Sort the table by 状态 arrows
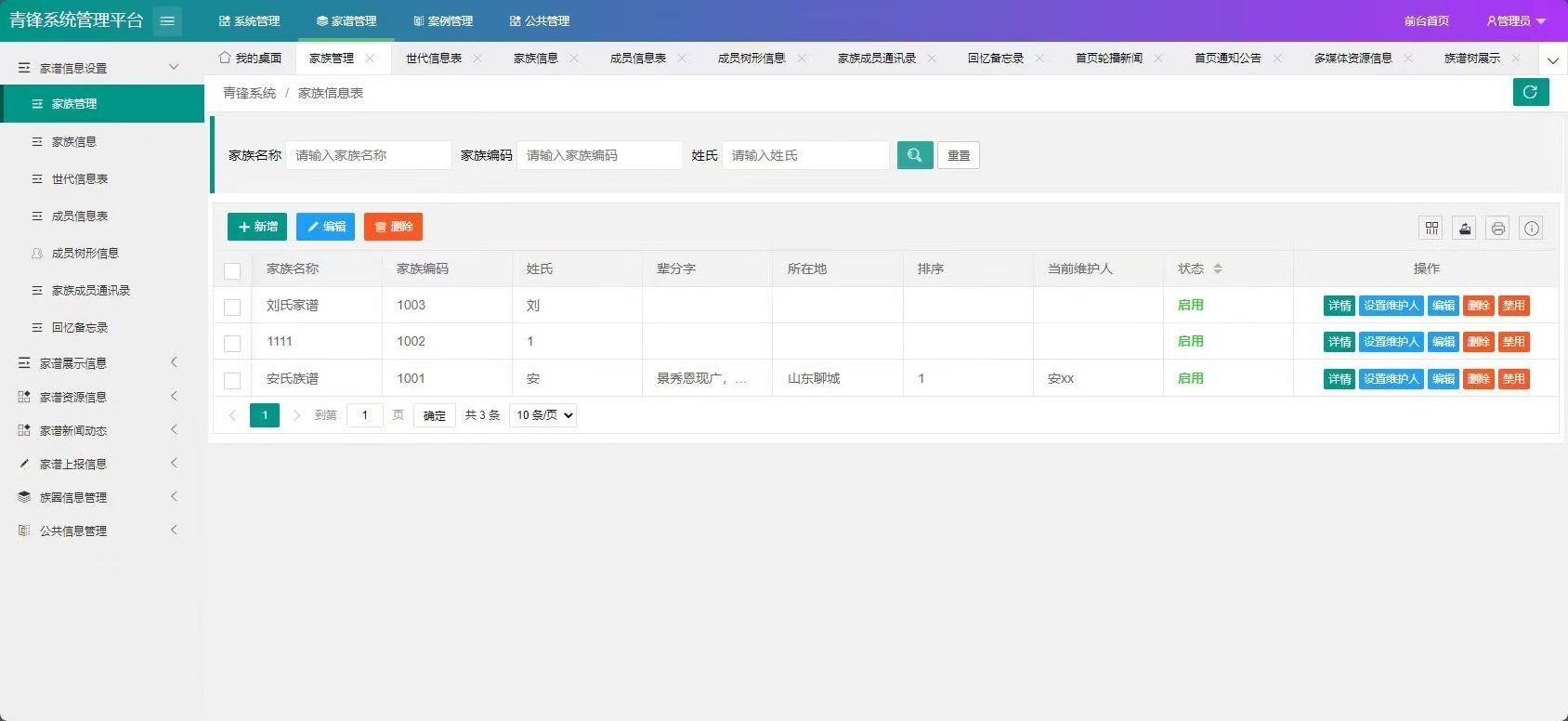Screen dimensions: 1568x721 (x=1217, y=269)
